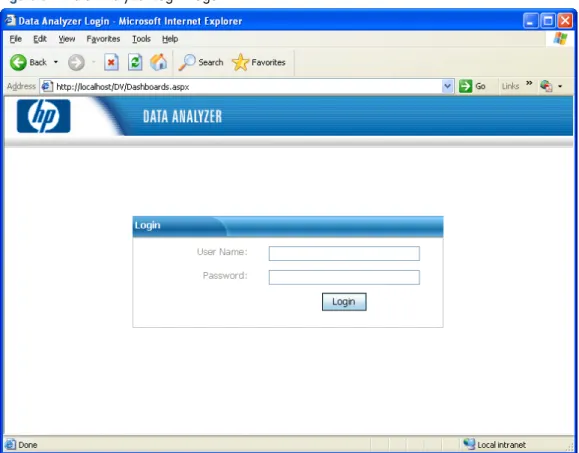Click the Done status icon
Viewport: 579px width, 453px height.
11,445
